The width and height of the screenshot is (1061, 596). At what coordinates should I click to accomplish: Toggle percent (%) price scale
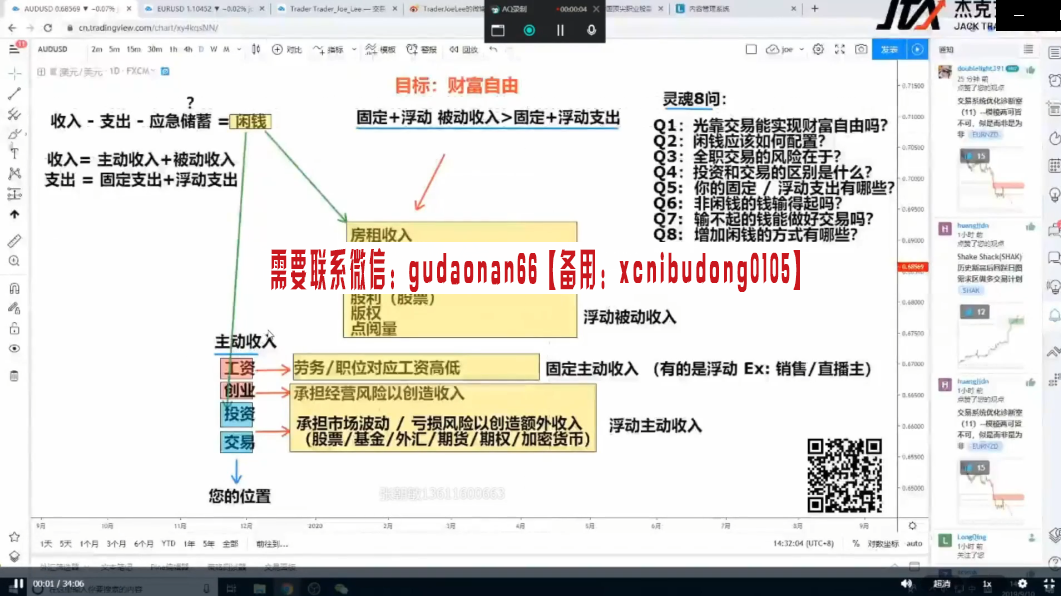pyautogui.click(x=856, y=544)
